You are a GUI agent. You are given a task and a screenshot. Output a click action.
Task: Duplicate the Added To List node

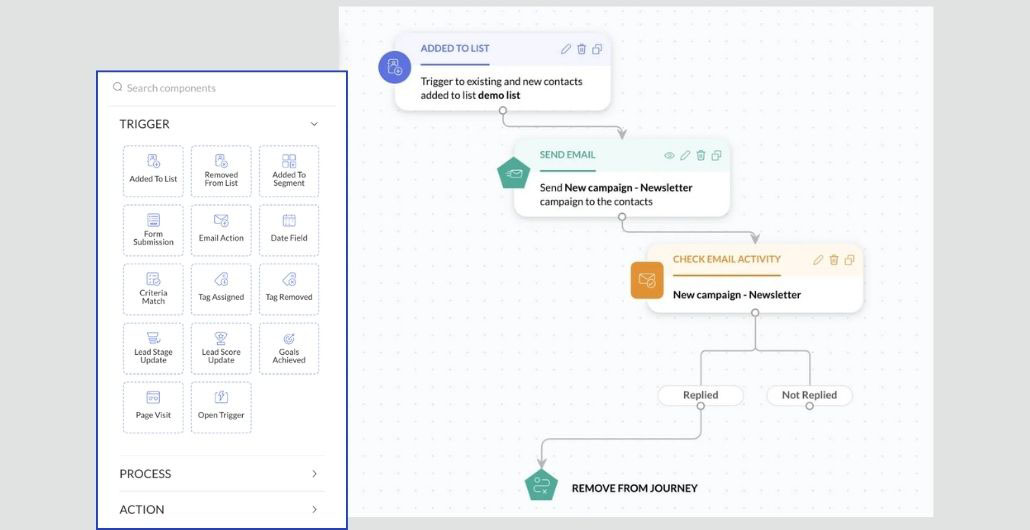pos(597,49)
